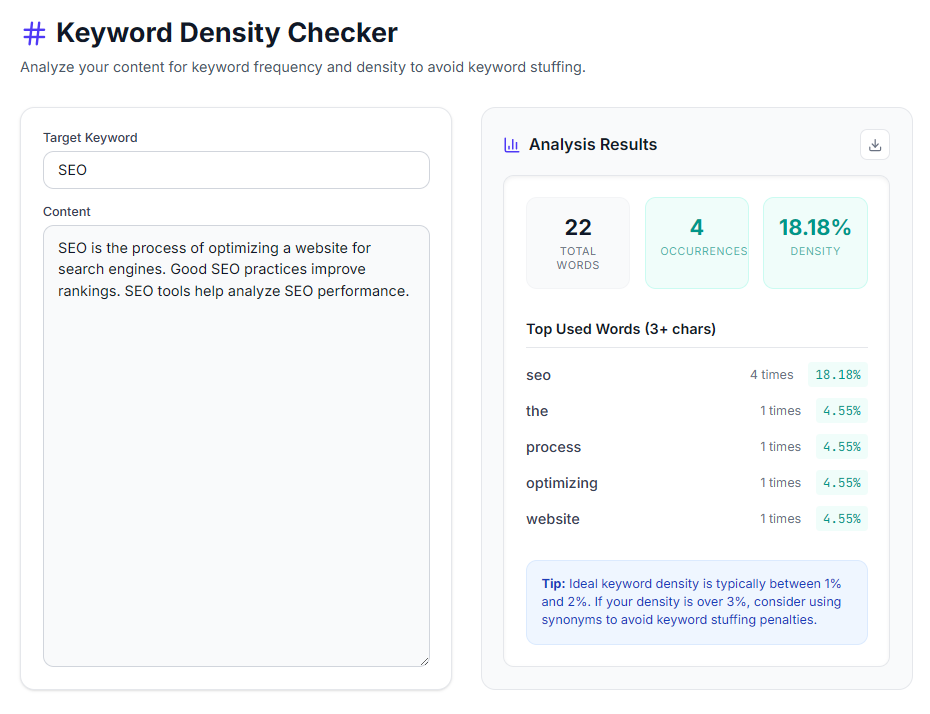Click '4 times' count for seo

(x=772, y=375)
